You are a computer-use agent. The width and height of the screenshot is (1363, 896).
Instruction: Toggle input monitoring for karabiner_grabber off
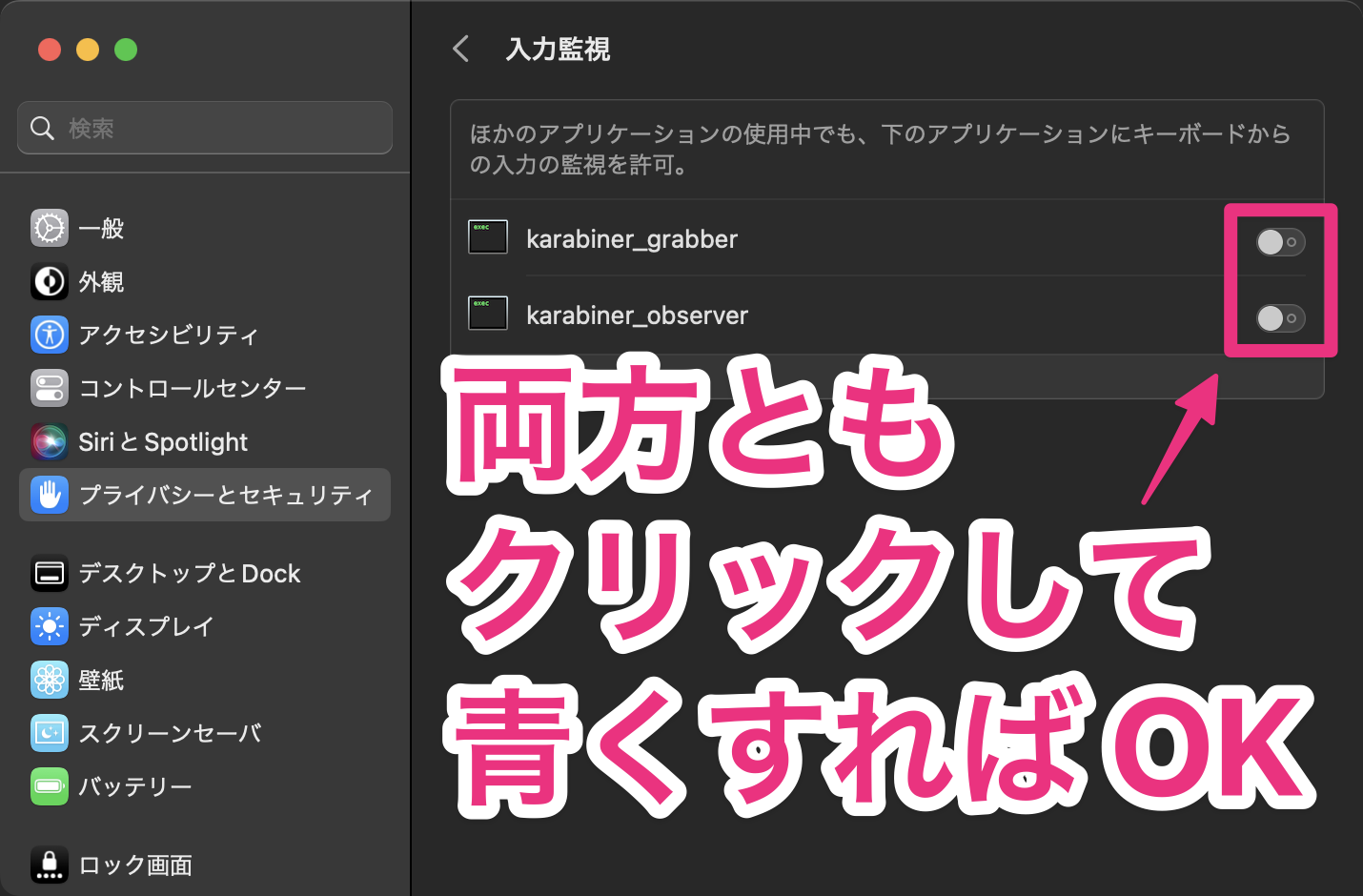point(1280,242)
